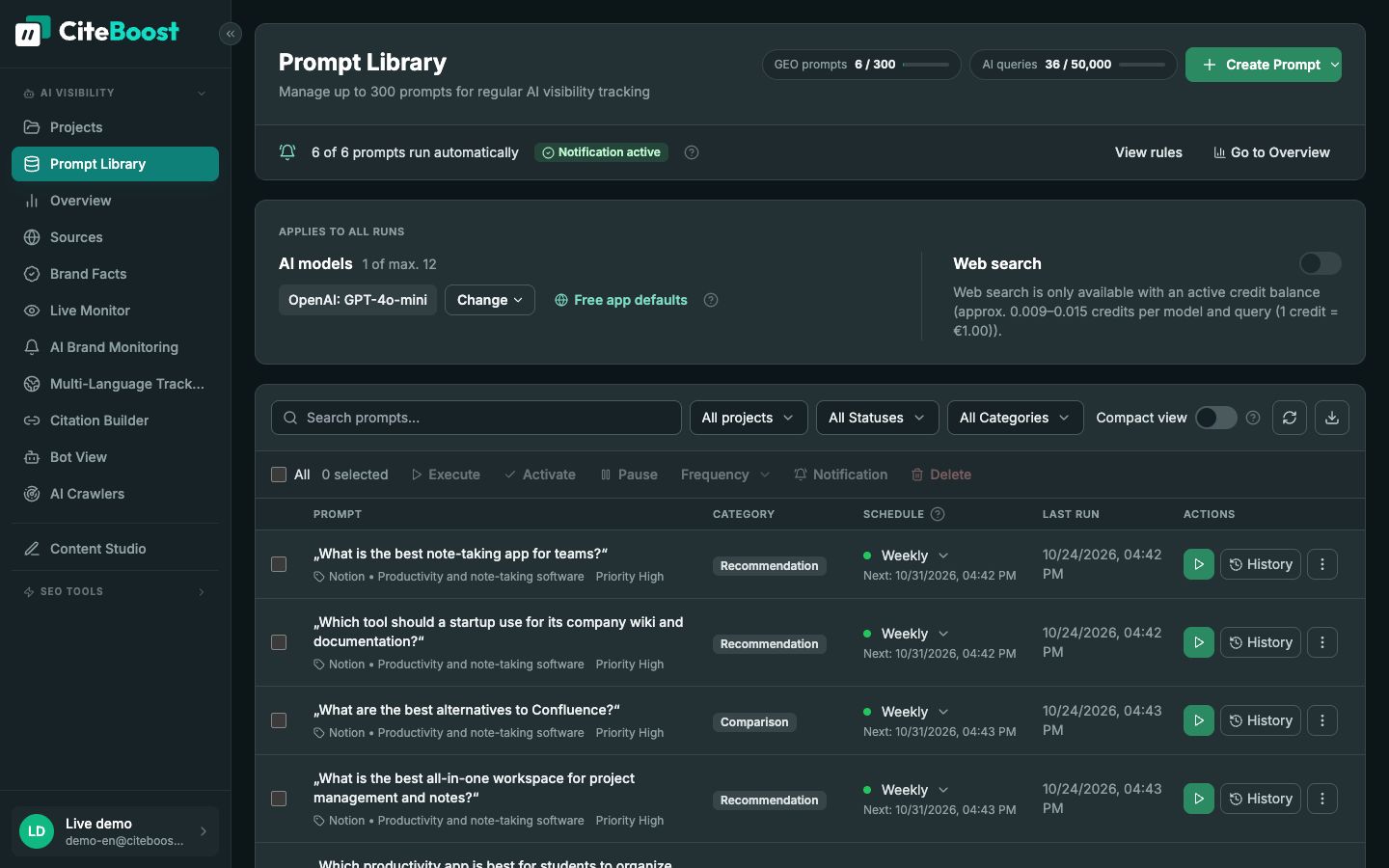Open the All Categories dropdown

coord(1015,418)
